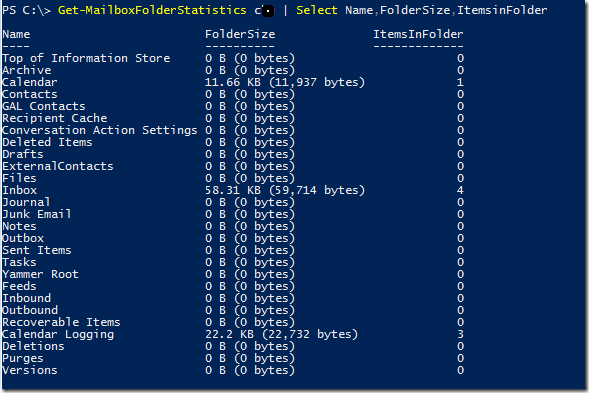This screenshot has width=589, height=393.
Task: Select the Calendar folder name
Action: coord(30,82)
